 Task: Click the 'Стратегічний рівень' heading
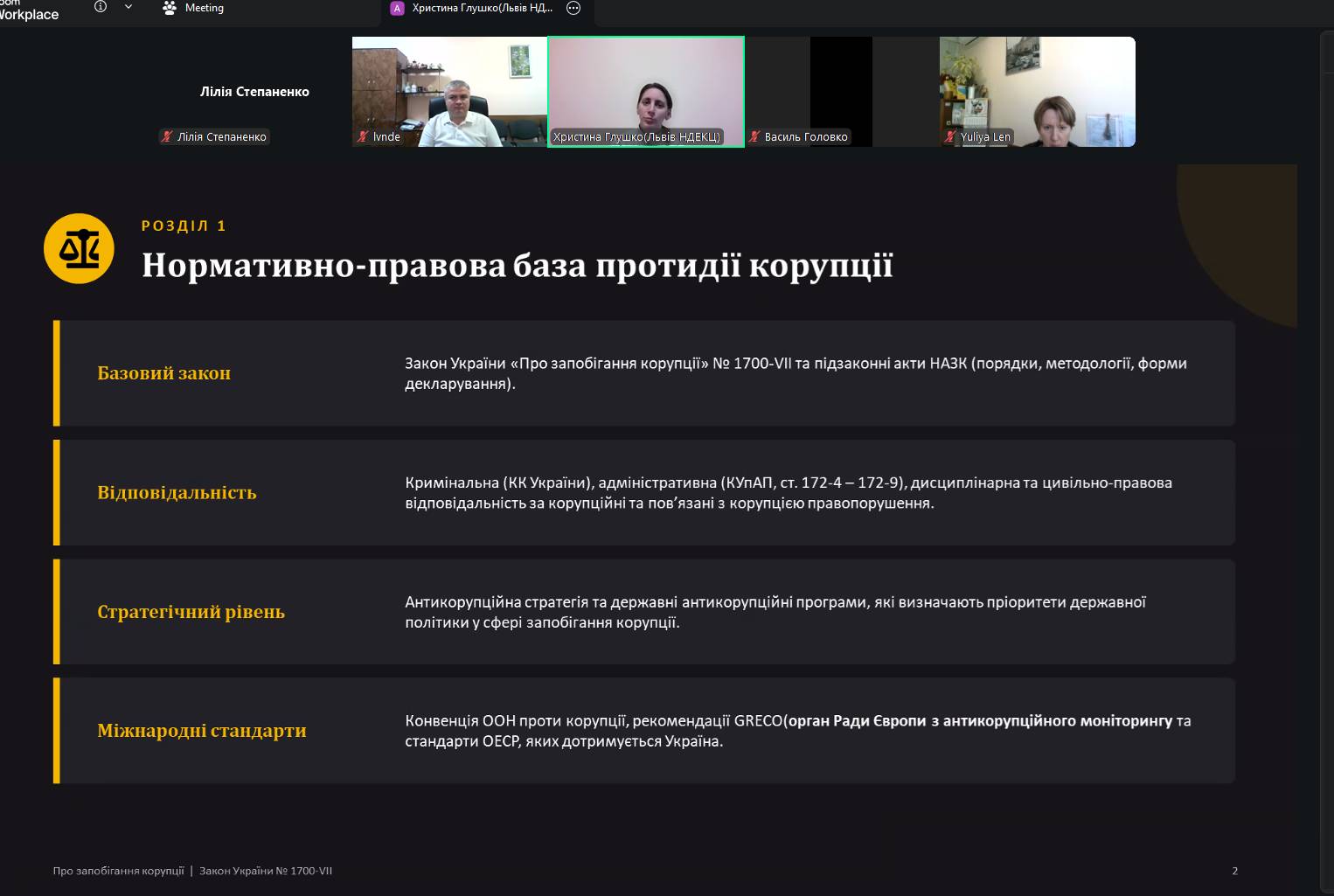click(x=191, y=612)
